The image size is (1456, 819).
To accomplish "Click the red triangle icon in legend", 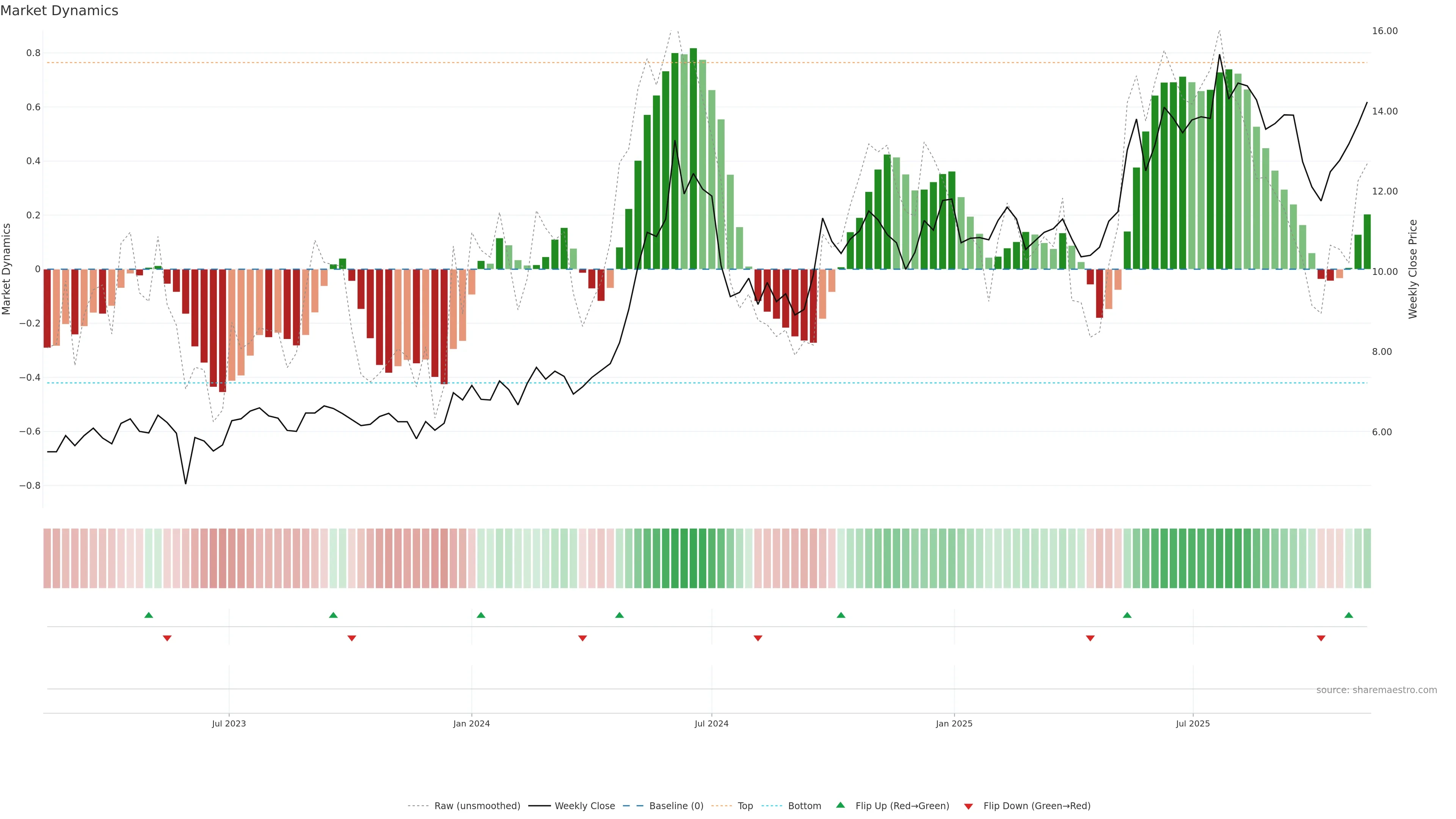I will 968,806.
